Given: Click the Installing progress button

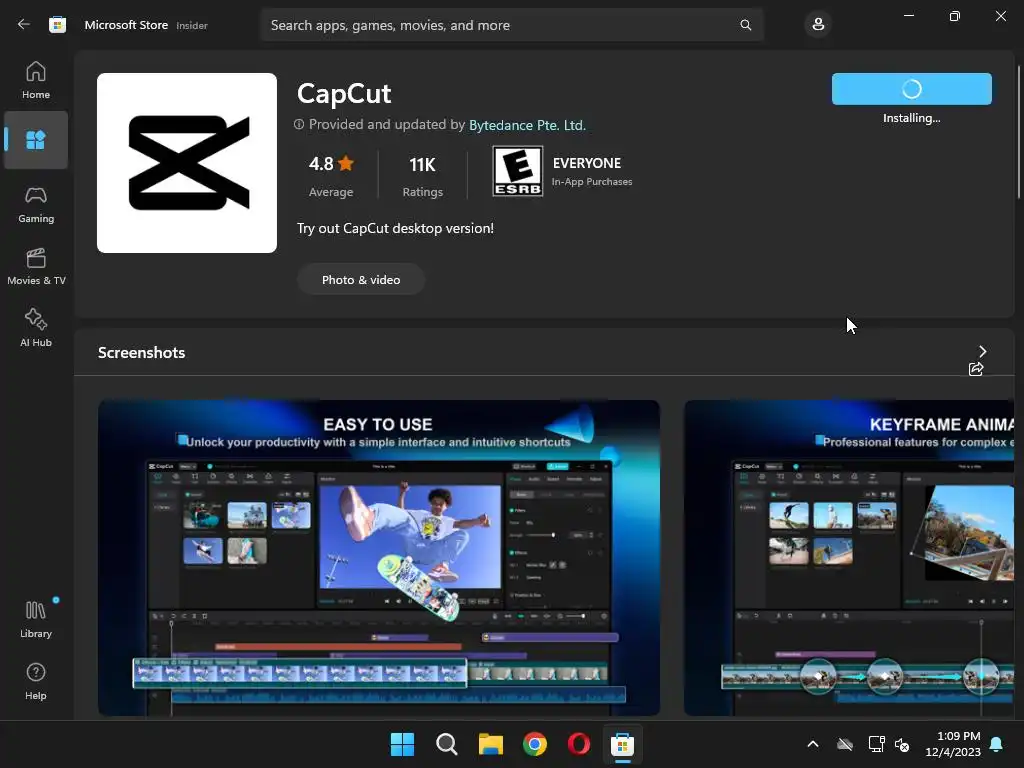Looking at the screenshot, I should pos(912,89).
